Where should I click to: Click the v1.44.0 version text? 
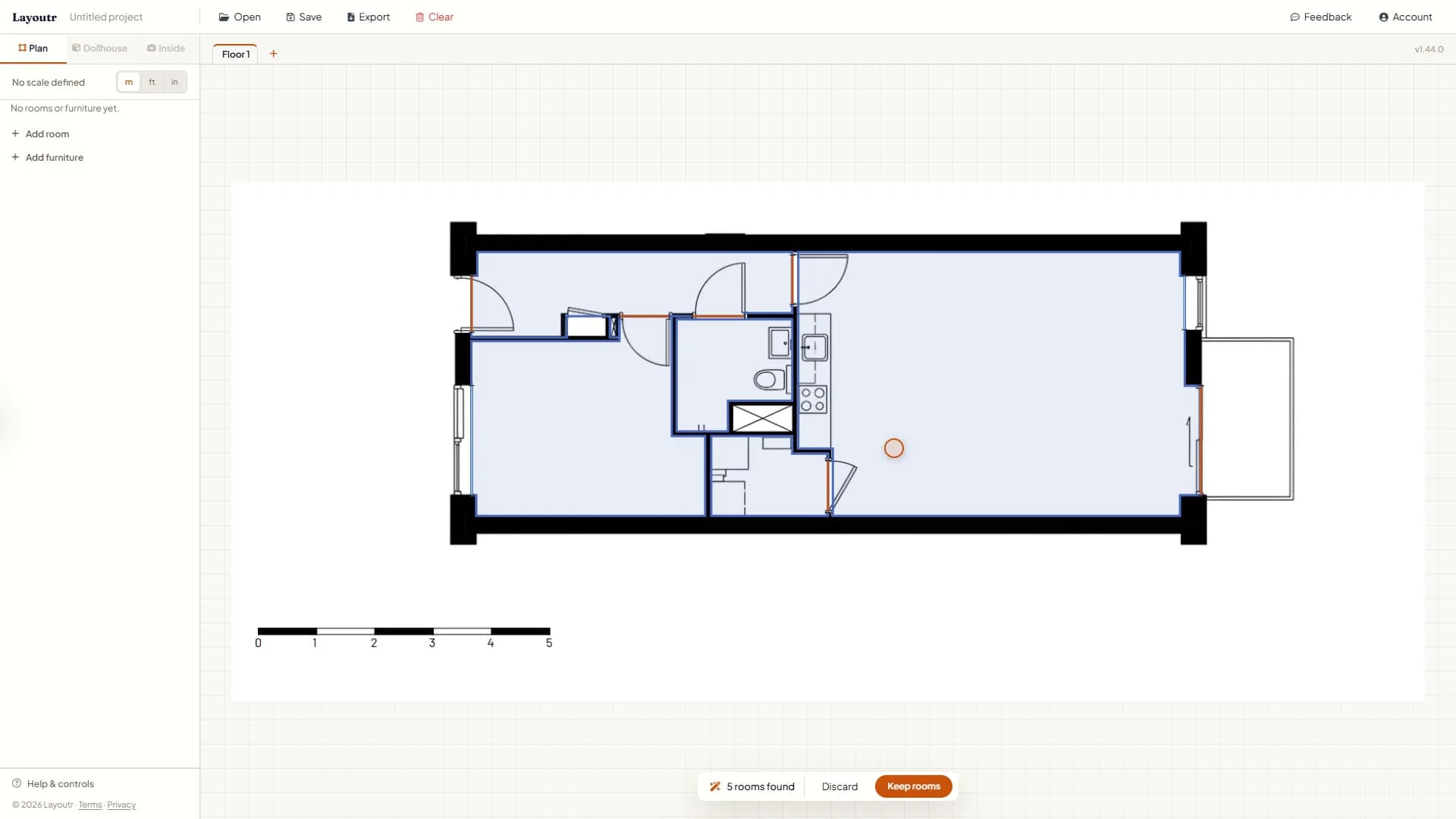(x=1429, y=49)
